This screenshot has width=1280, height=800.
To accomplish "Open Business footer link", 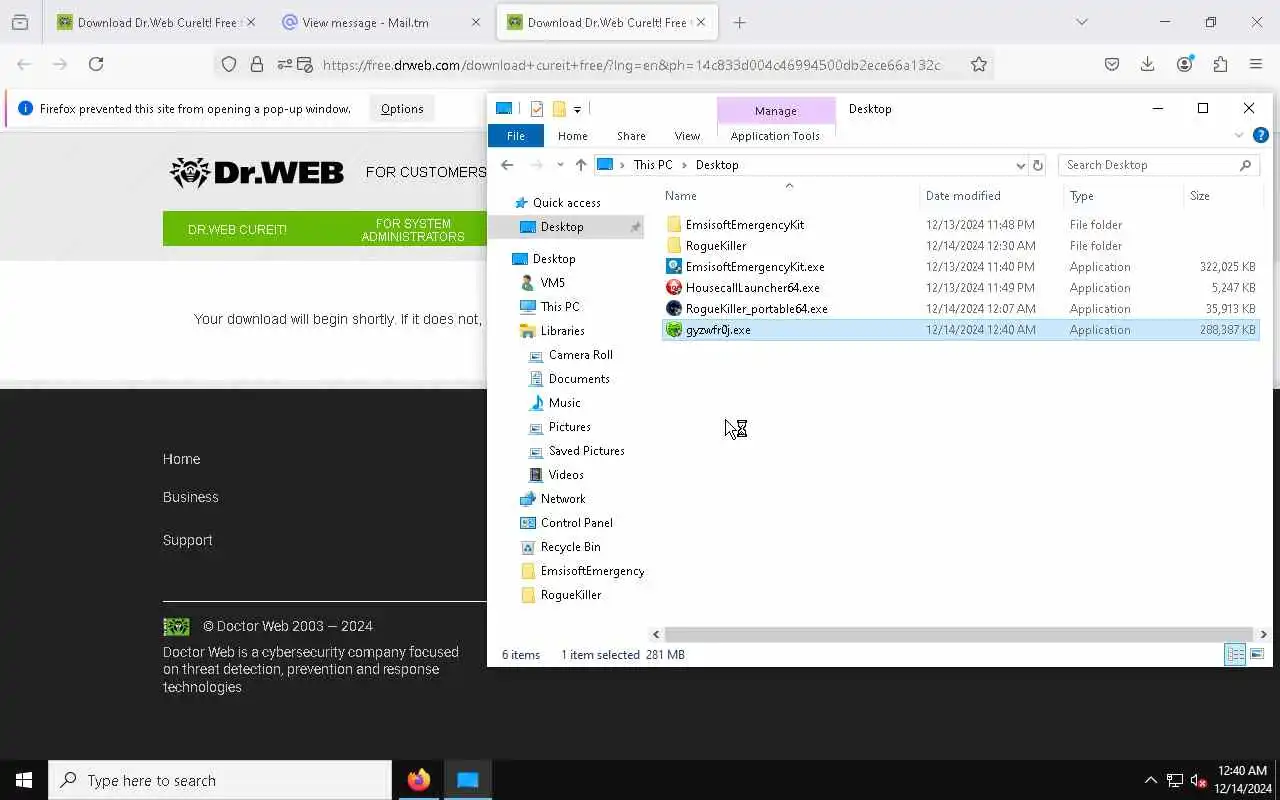I will click(190, 497).
